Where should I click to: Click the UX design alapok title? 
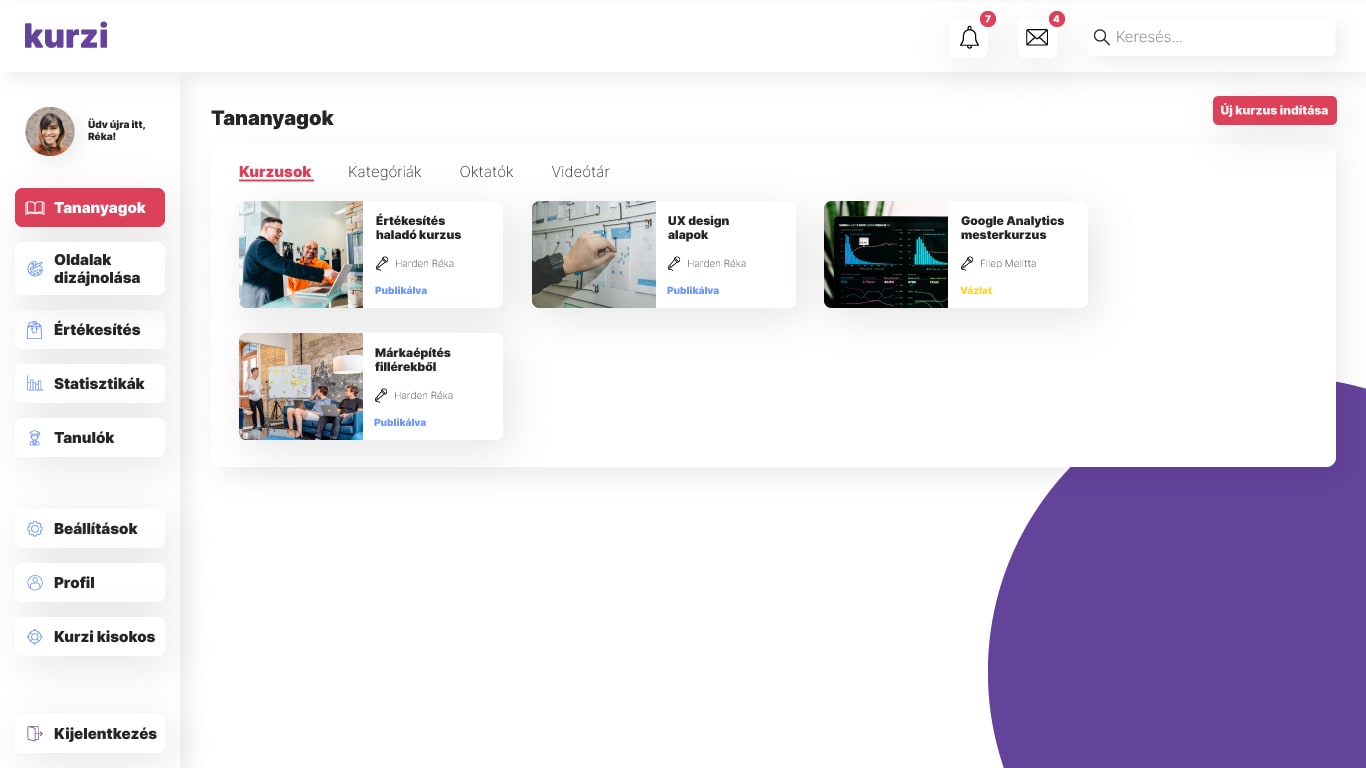(698, 228)
